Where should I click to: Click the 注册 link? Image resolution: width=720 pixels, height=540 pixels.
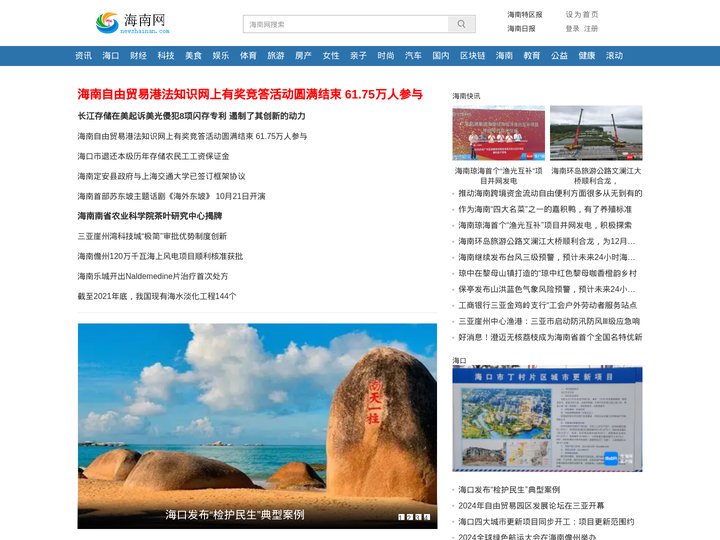click(x=591, y=28)
